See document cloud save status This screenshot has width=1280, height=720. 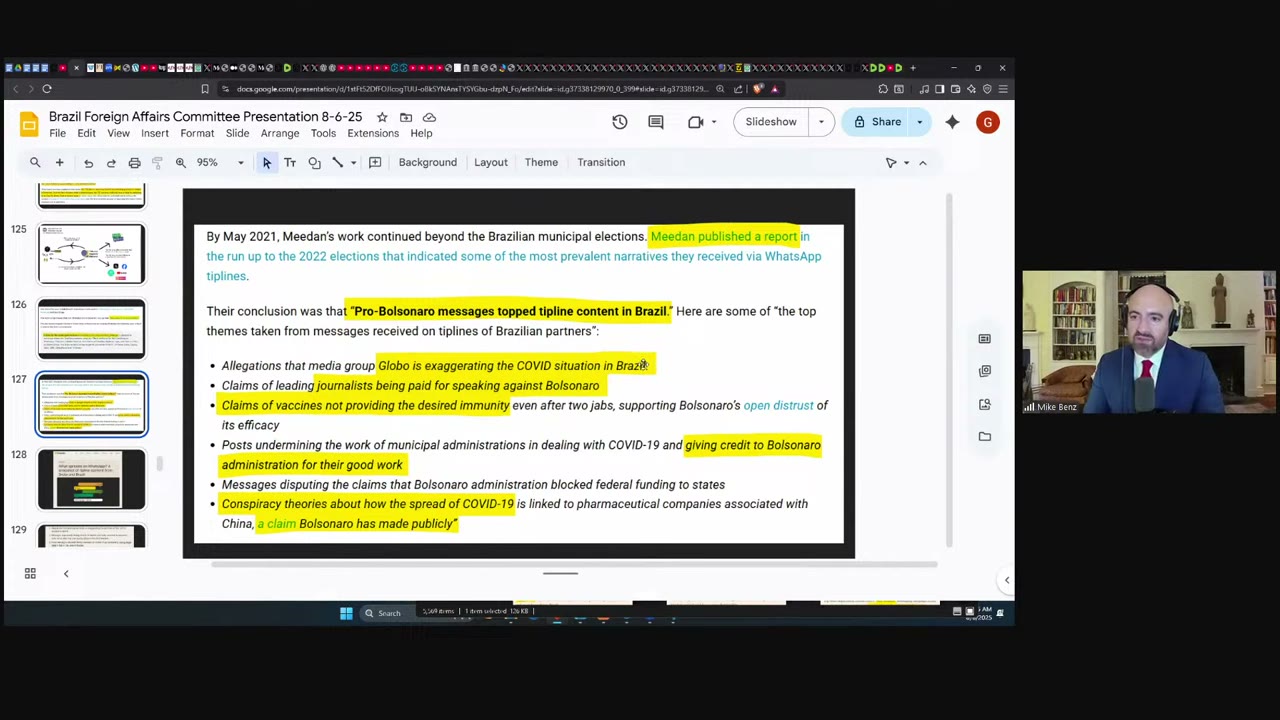tap(429, 117)
